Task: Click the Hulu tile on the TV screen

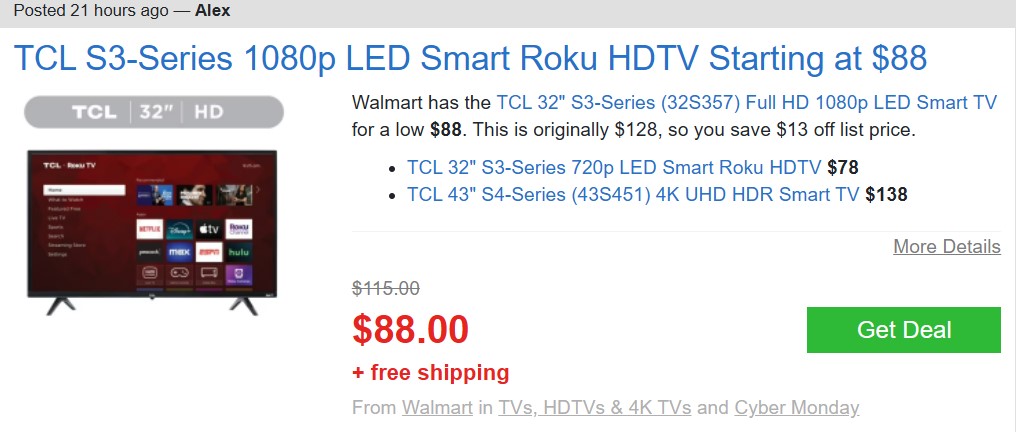Action: (239, 251)
